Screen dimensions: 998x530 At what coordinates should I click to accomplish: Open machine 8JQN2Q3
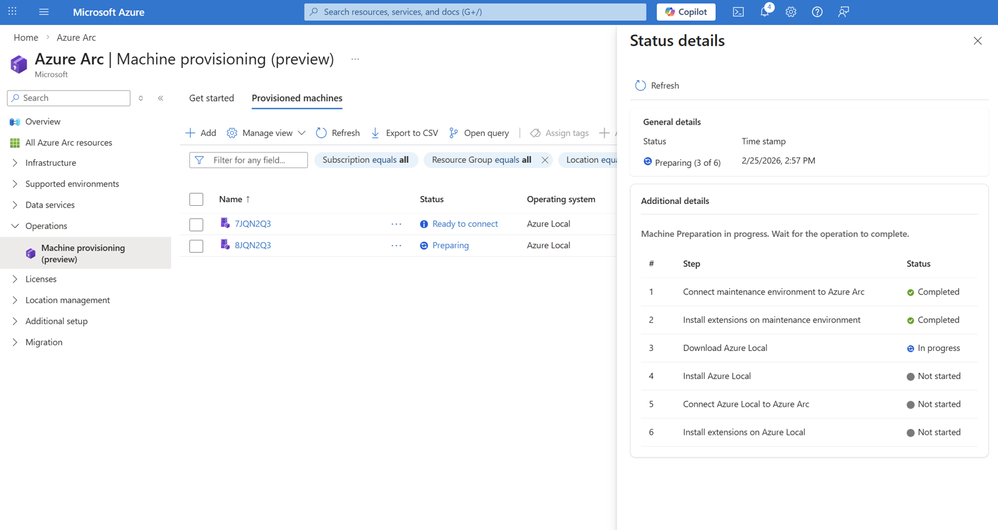[x=253, y=245]
